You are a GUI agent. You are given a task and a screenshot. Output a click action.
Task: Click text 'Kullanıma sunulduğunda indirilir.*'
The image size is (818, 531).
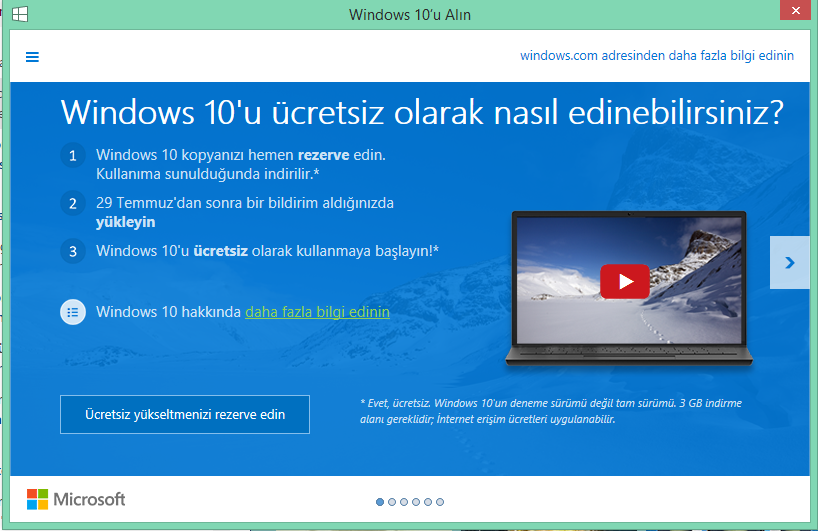click(x=208, y=174)
